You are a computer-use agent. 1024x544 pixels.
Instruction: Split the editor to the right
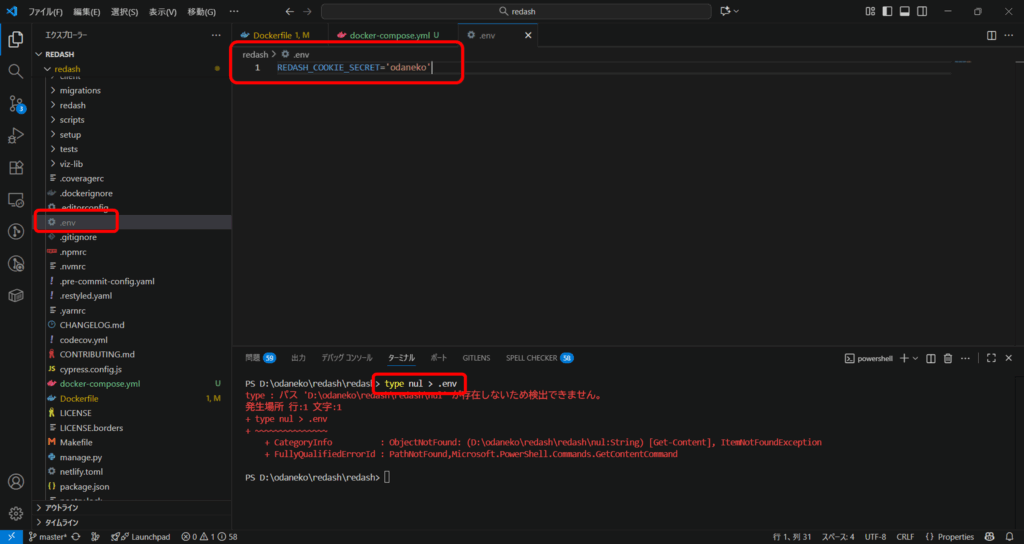pos(992,35)
